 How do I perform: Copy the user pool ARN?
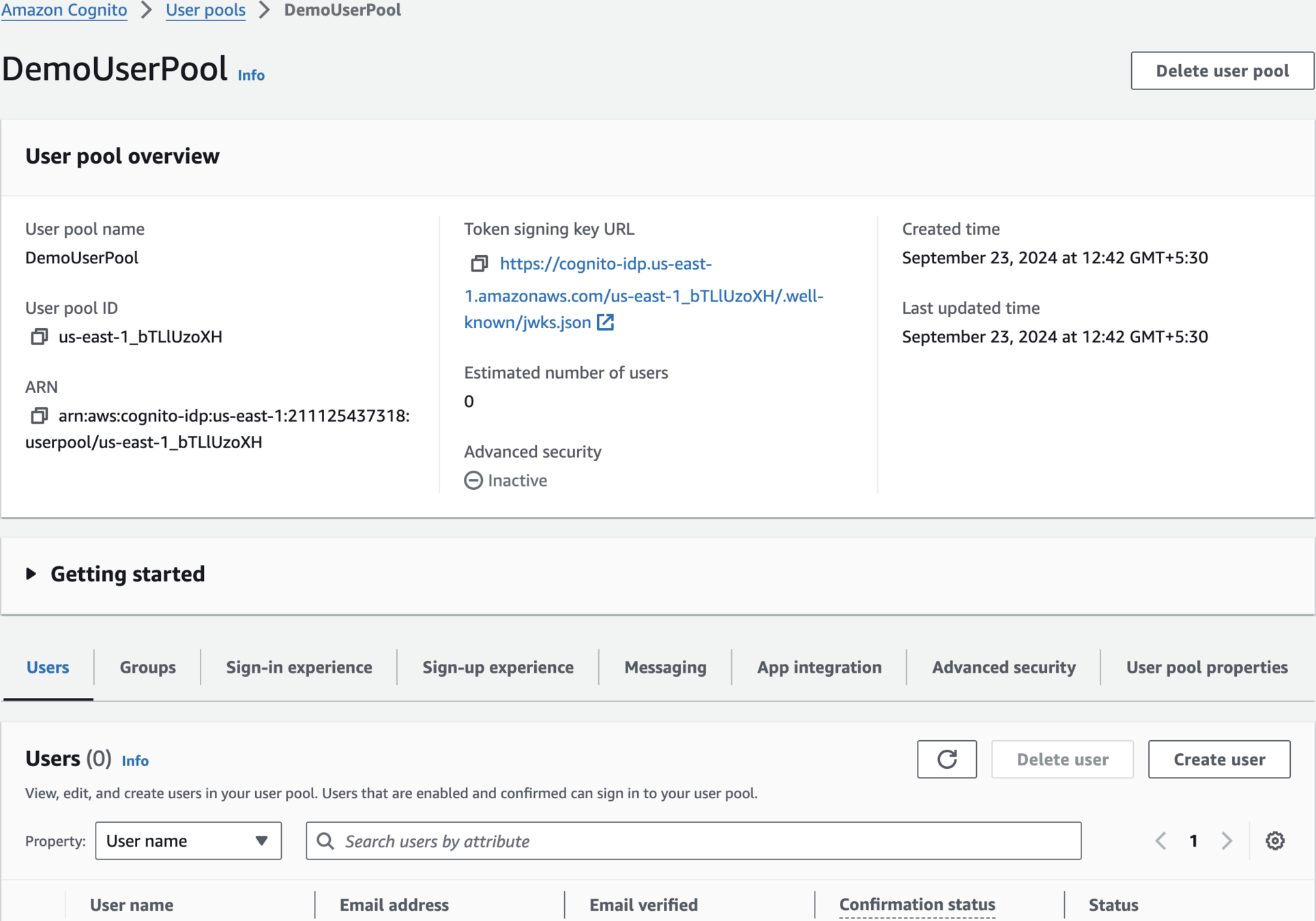click(39, 415)
